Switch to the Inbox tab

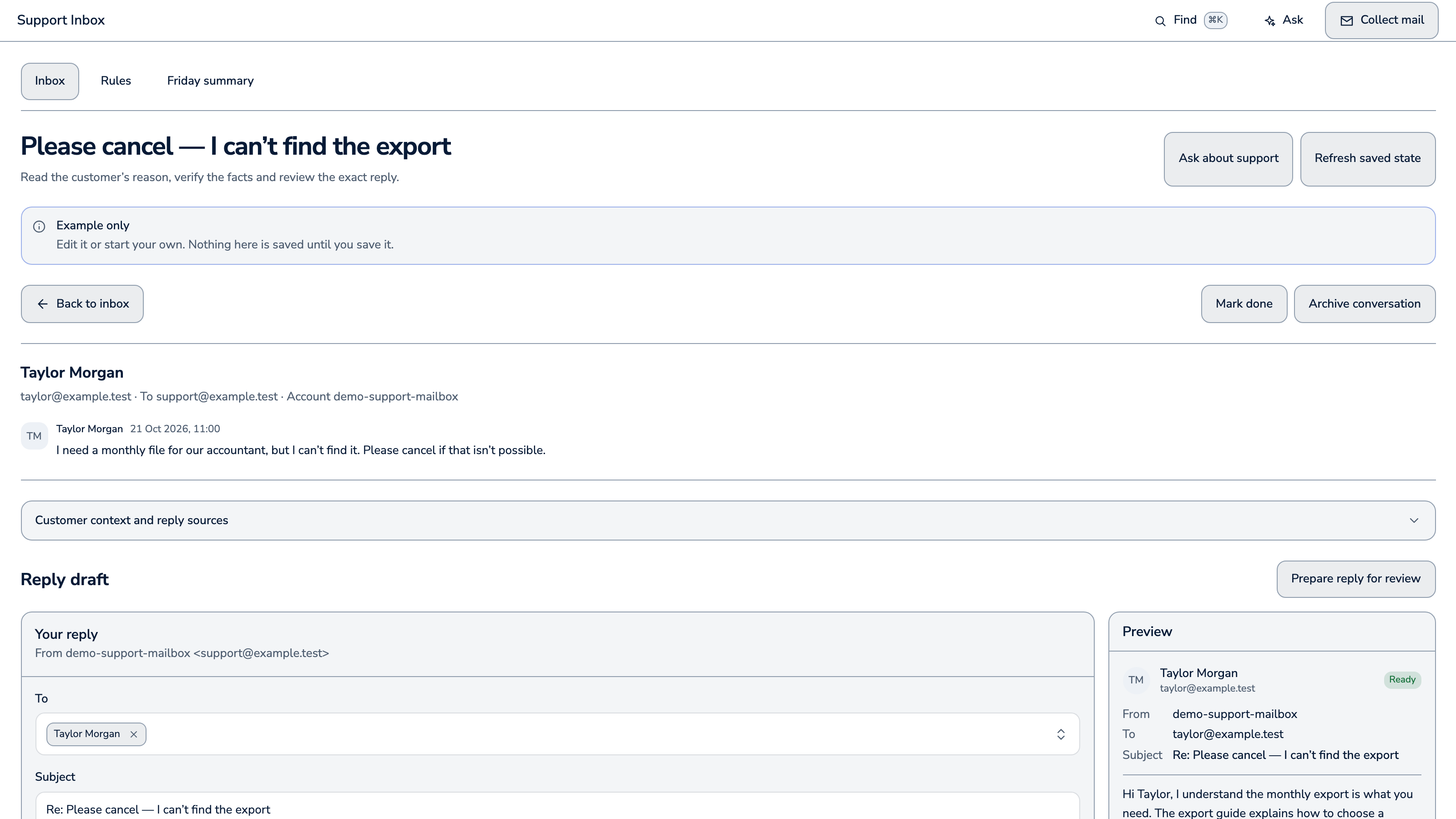click(50, 81)
